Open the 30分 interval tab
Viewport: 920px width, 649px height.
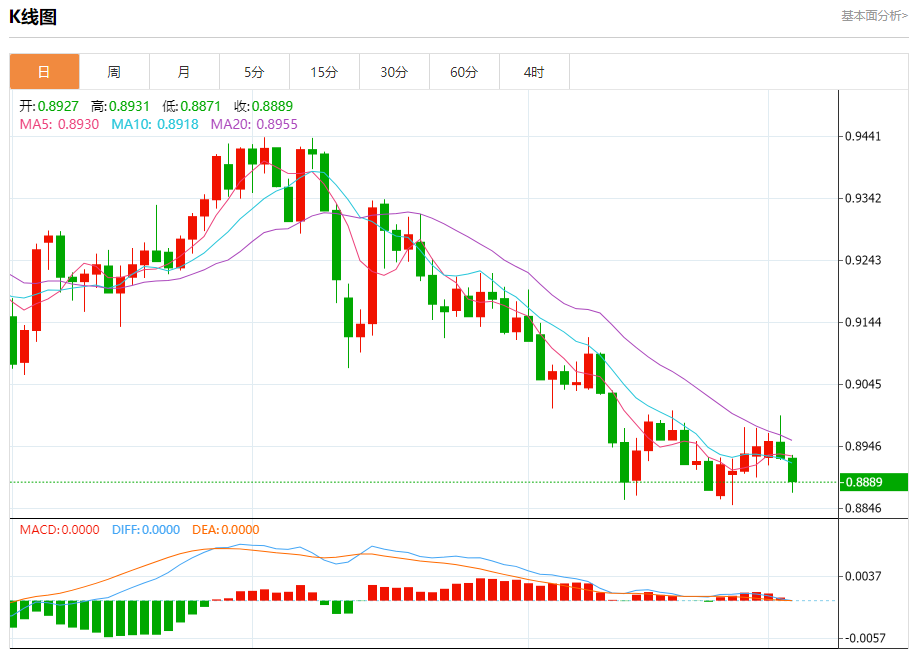394,72
